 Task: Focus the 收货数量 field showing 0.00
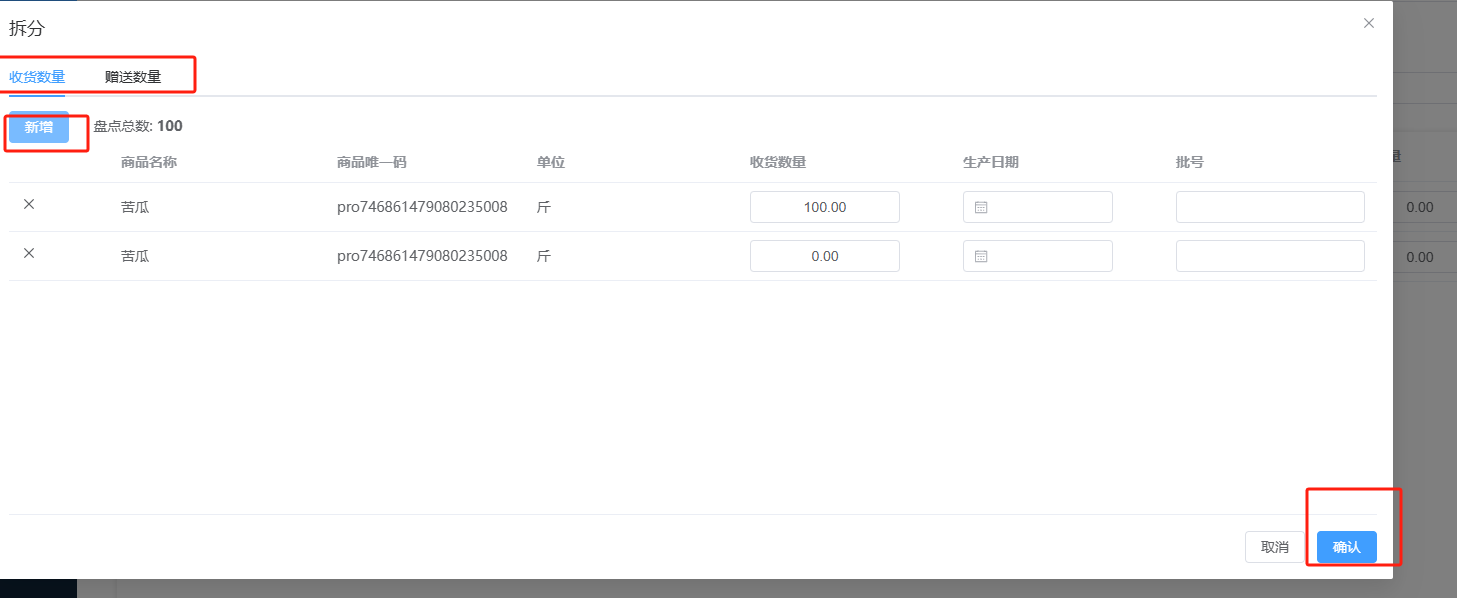pyautogui.click(x=824, y=256)
